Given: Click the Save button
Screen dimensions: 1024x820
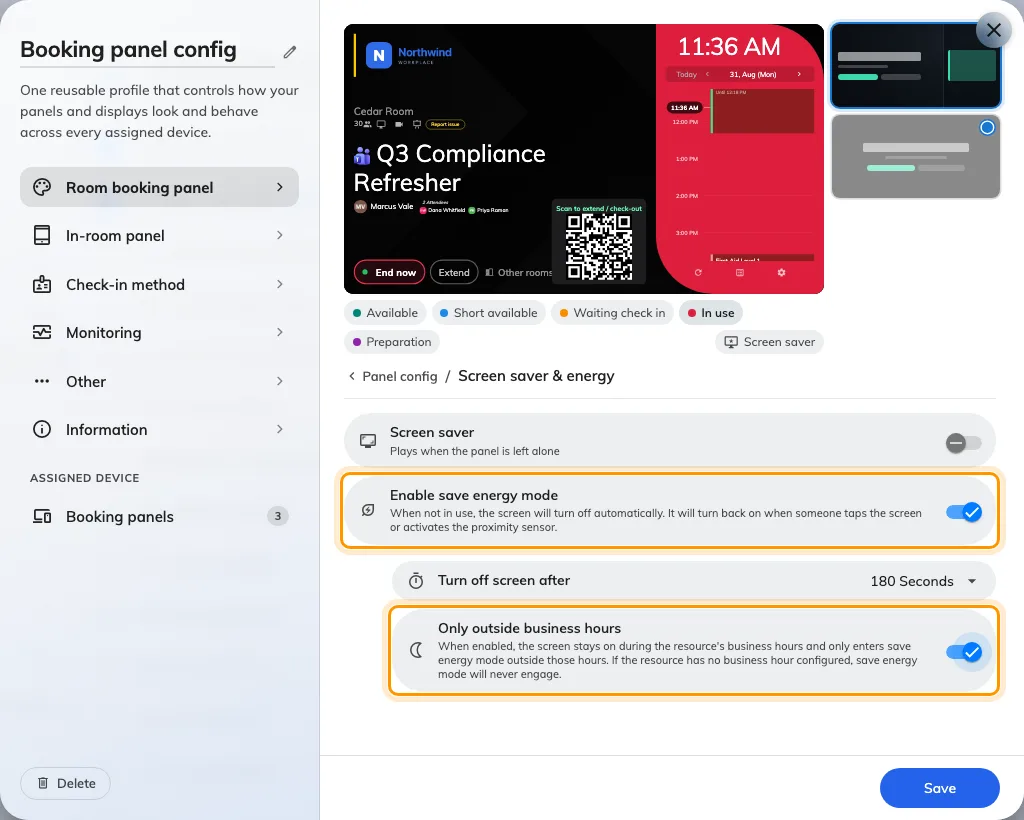Looking at the screenshot, I should point(939,788).
